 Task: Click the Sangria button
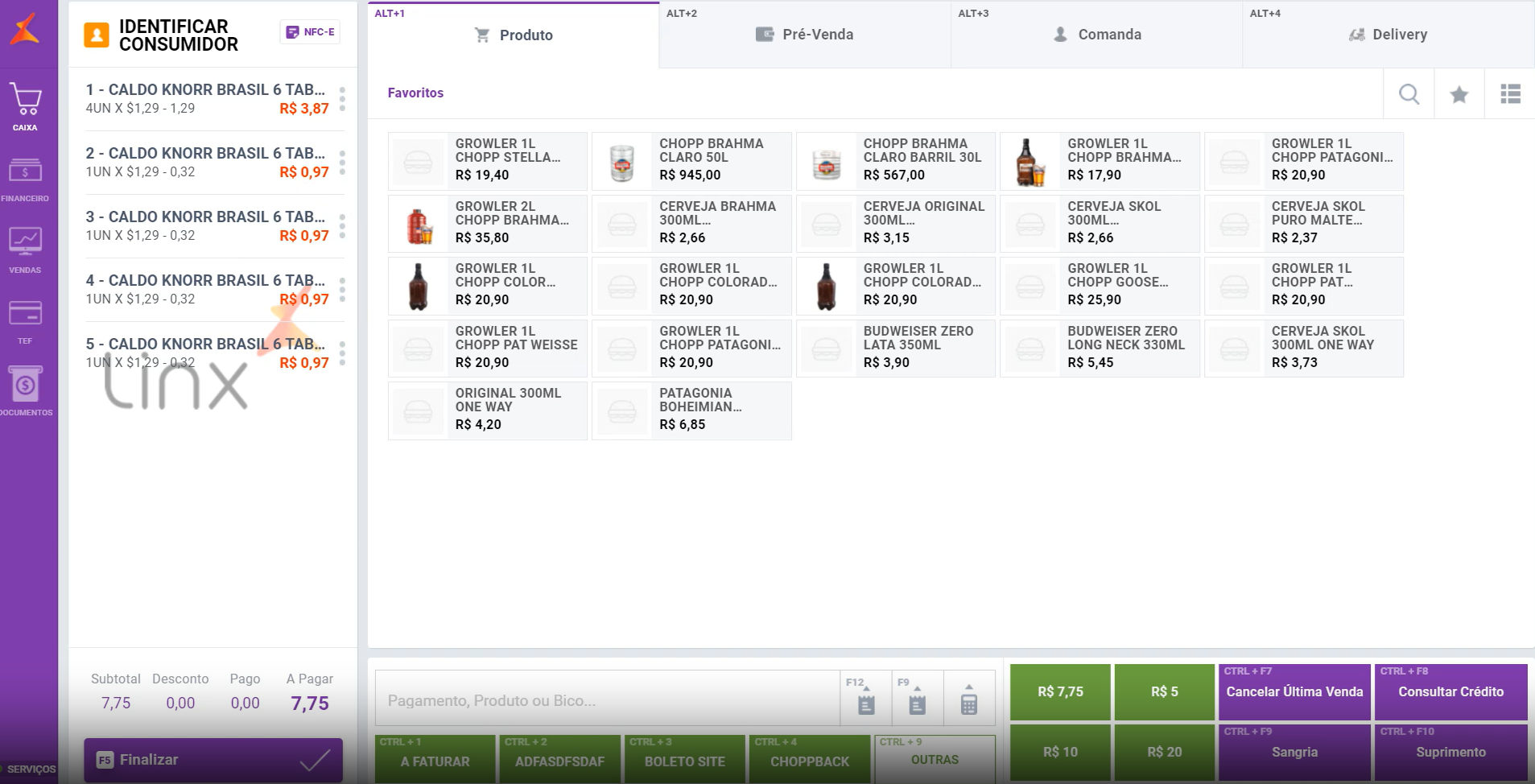[x=1294, y=752]
